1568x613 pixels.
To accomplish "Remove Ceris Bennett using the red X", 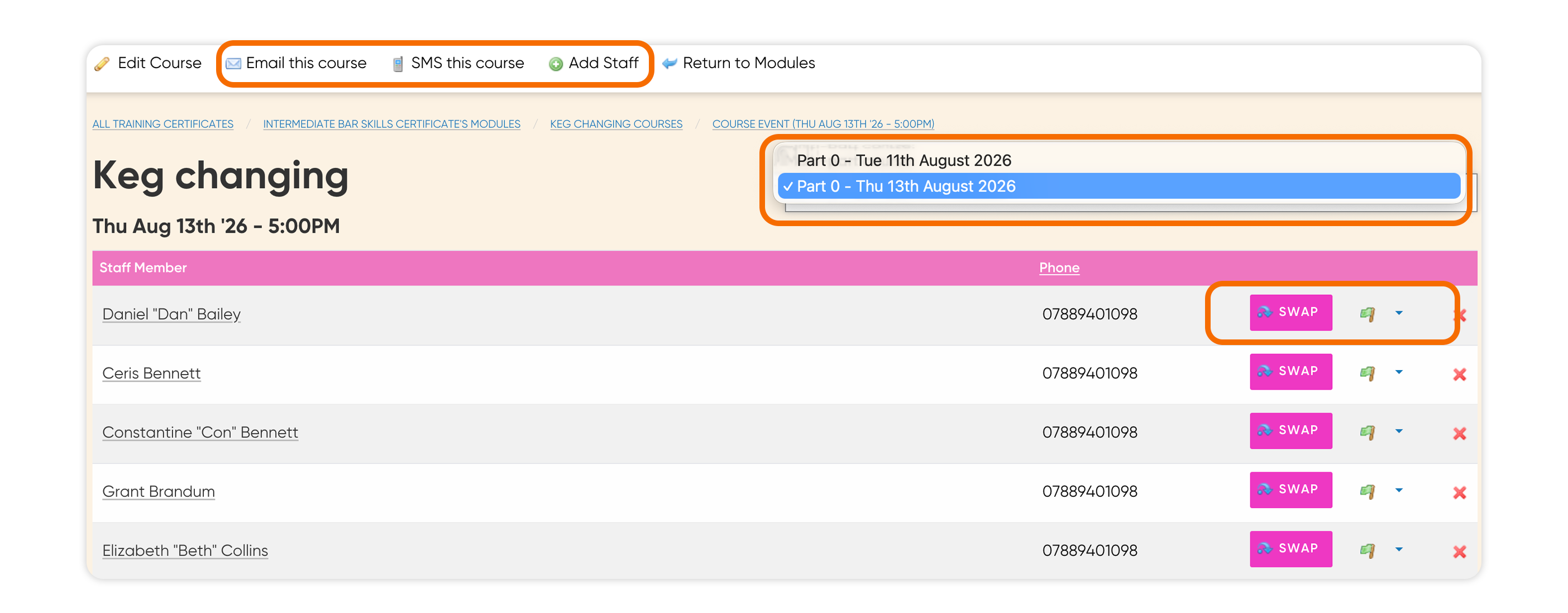I will pyautogui.click(x=1459, y=373).
